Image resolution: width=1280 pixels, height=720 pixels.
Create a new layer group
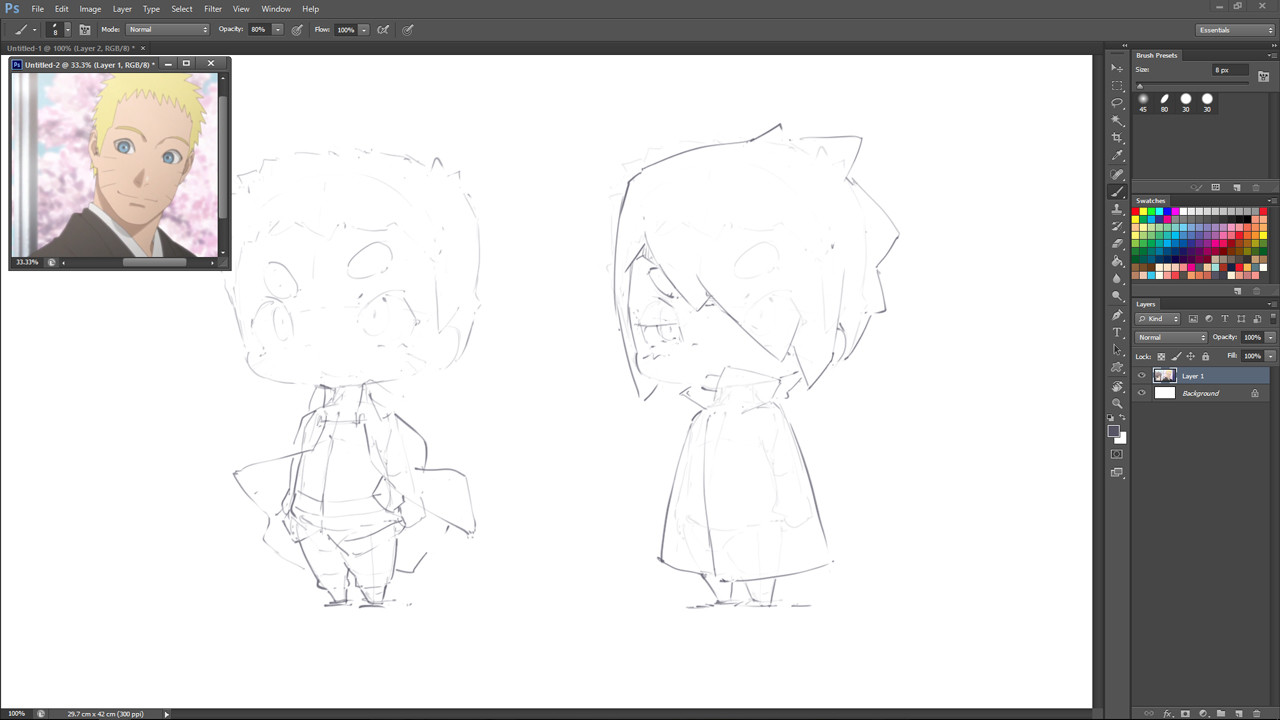1221,714
